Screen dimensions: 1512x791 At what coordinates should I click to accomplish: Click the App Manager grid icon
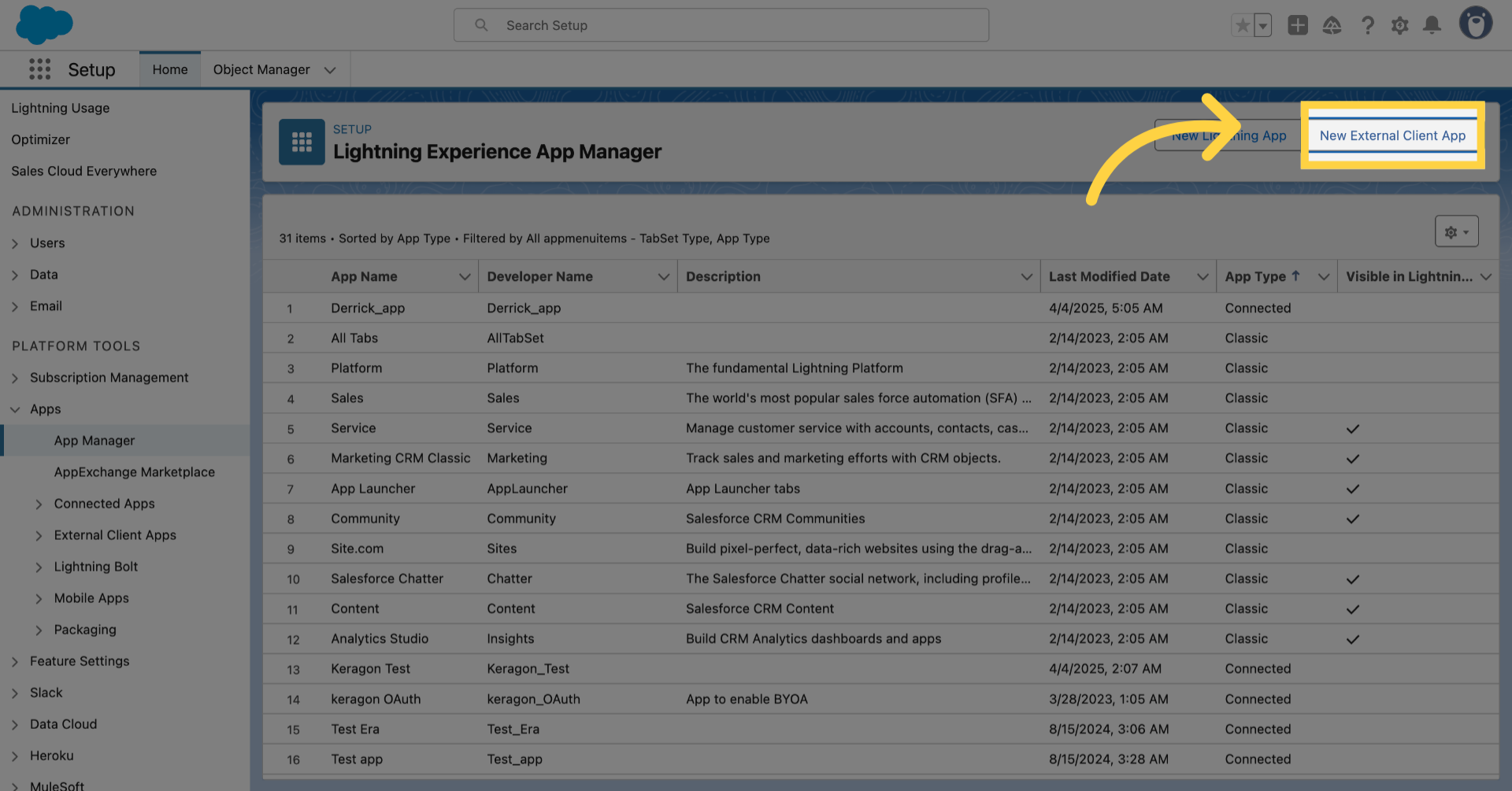click(x=302, y=142)
